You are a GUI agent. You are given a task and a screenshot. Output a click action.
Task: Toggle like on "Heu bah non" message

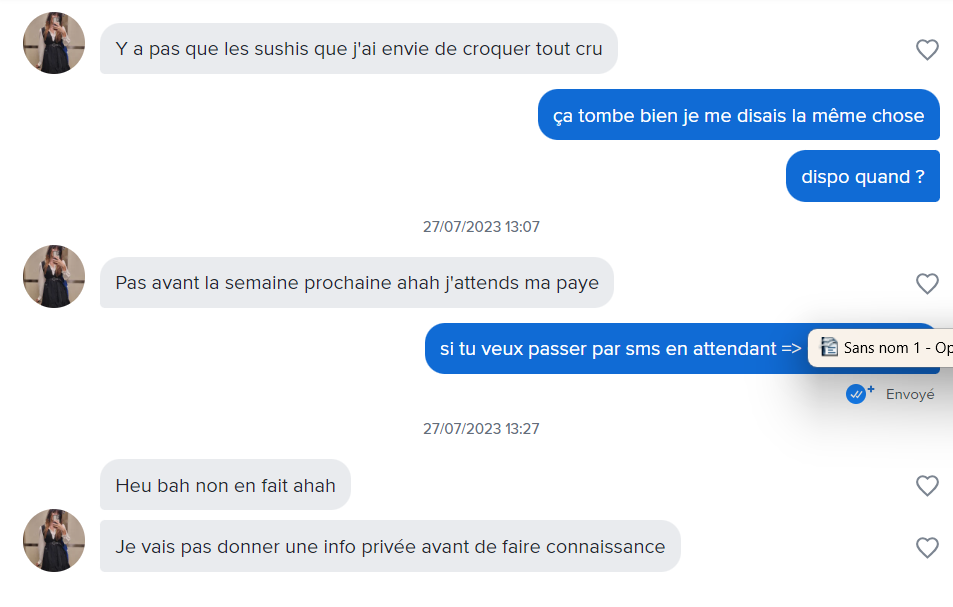(x=927, y=485)
